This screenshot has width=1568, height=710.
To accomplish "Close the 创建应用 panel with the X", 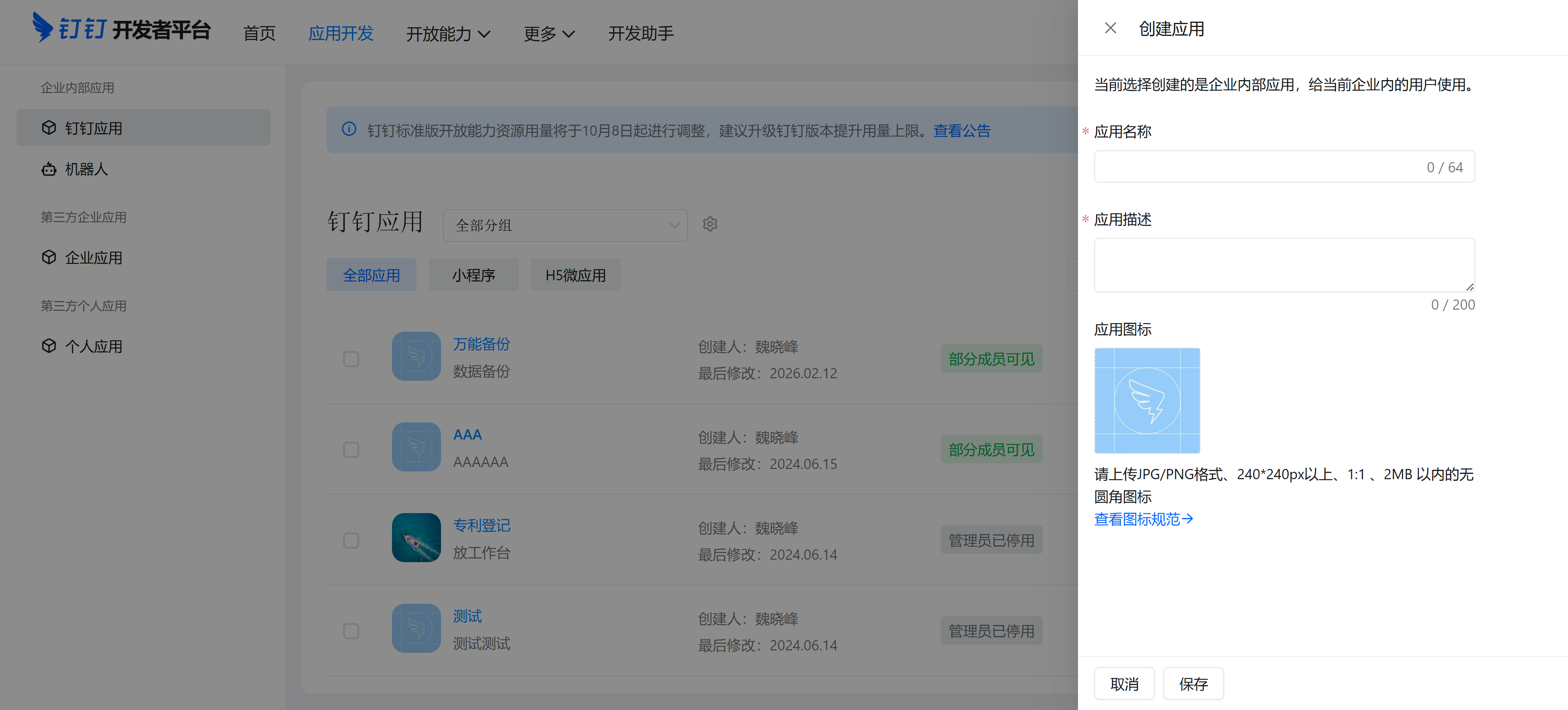I will [x=1110, y=29].
